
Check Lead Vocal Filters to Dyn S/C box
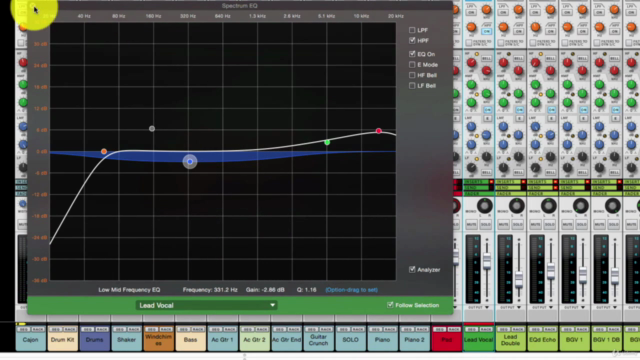[469, 42]
